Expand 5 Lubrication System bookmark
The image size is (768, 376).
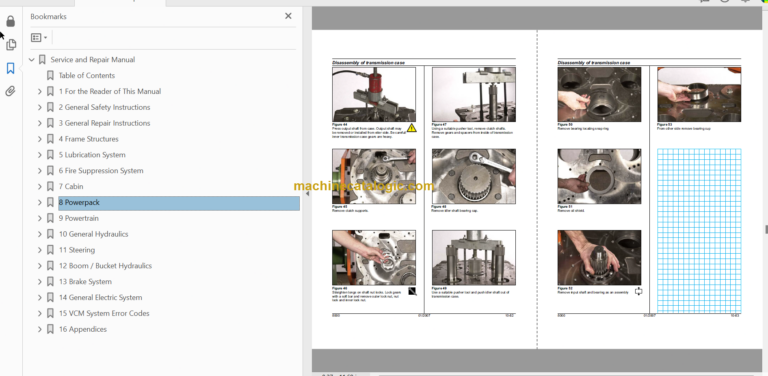[40, 155]
